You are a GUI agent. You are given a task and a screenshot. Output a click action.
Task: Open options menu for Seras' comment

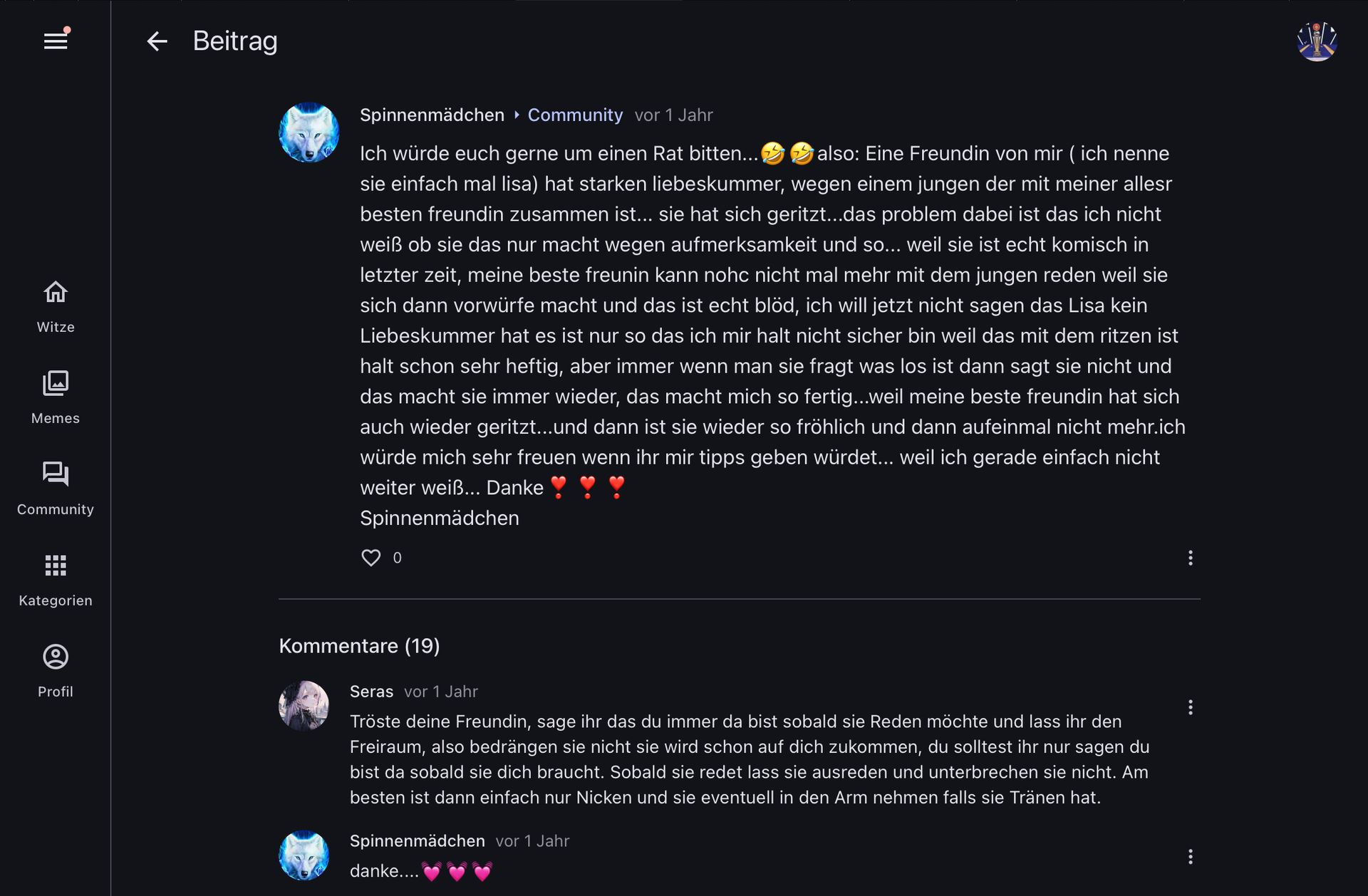click(1190, 707)
